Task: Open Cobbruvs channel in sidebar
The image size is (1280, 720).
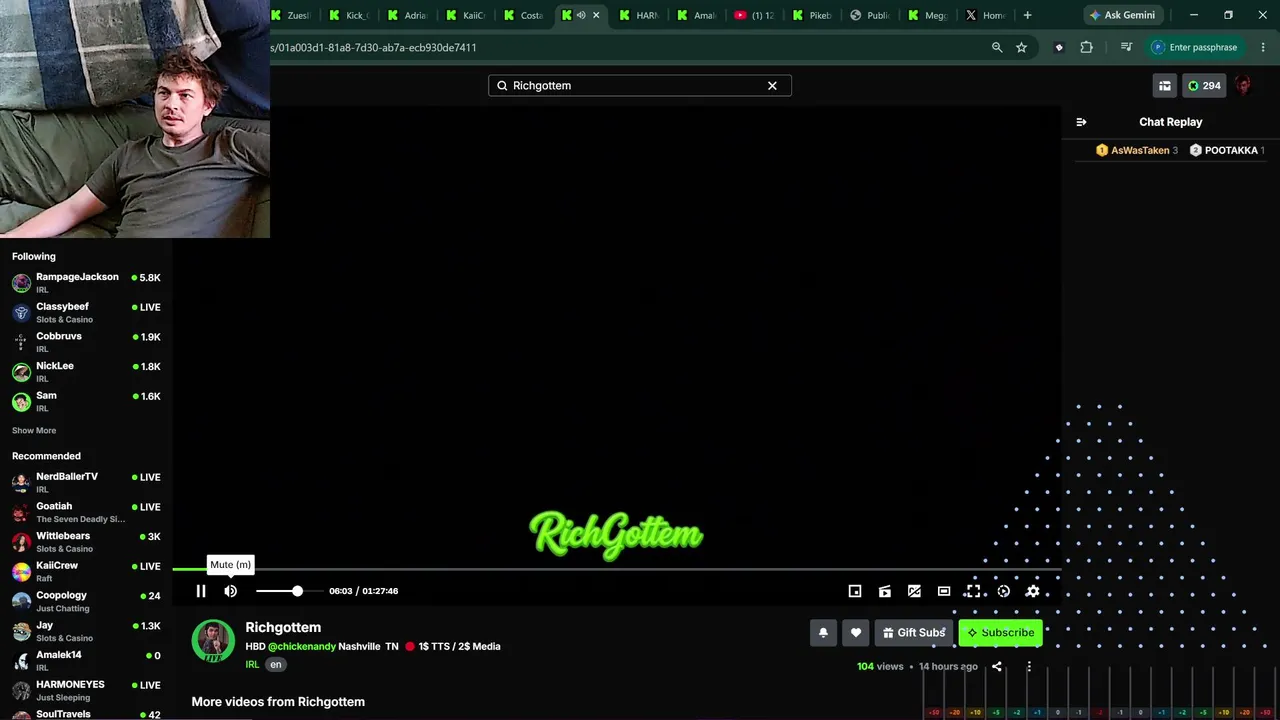Action: coord(86,342)
